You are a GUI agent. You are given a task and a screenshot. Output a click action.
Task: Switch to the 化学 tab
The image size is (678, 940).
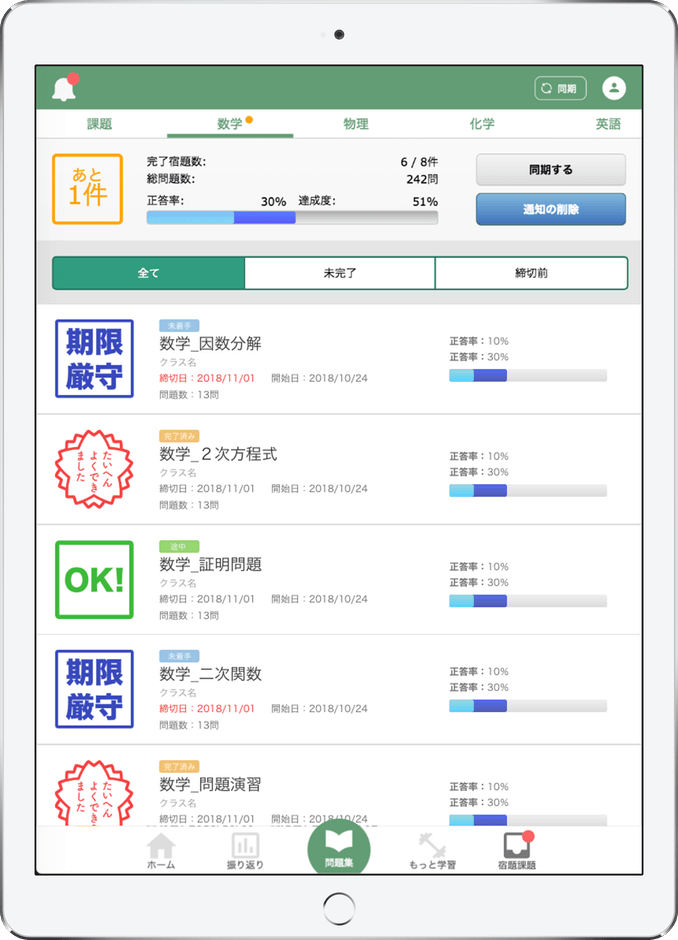point(482,124)
